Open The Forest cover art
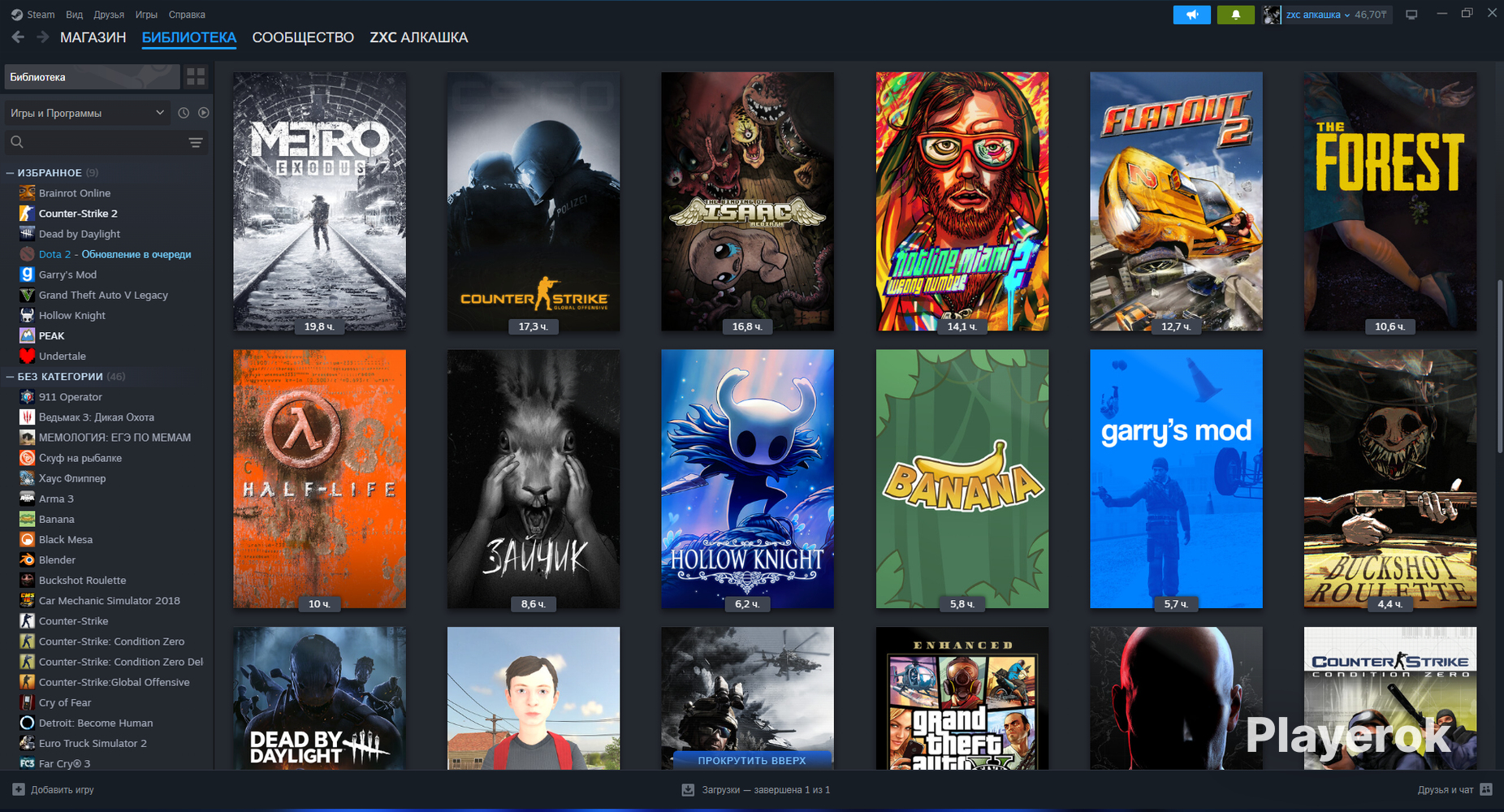 [x=1390, y=201]
